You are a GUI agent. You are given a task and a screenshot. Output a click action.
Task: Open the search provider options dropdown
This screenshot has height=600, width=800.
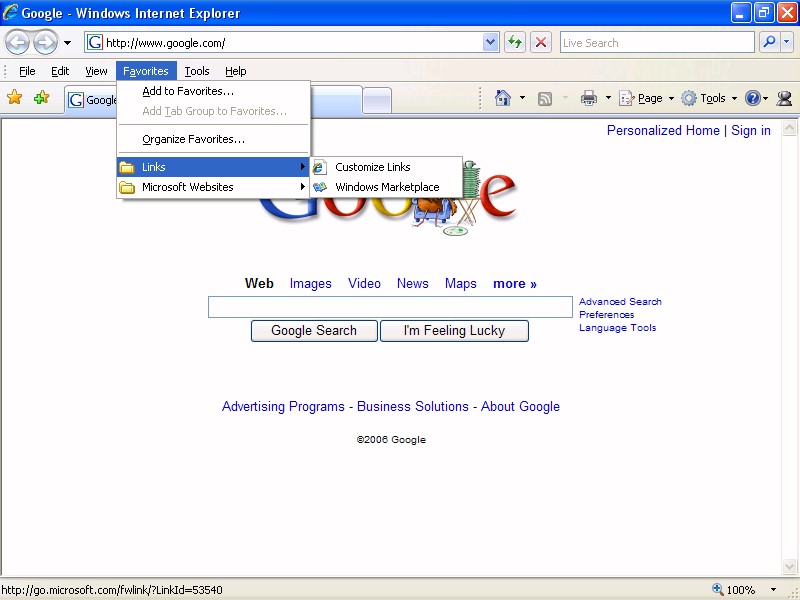787,42
